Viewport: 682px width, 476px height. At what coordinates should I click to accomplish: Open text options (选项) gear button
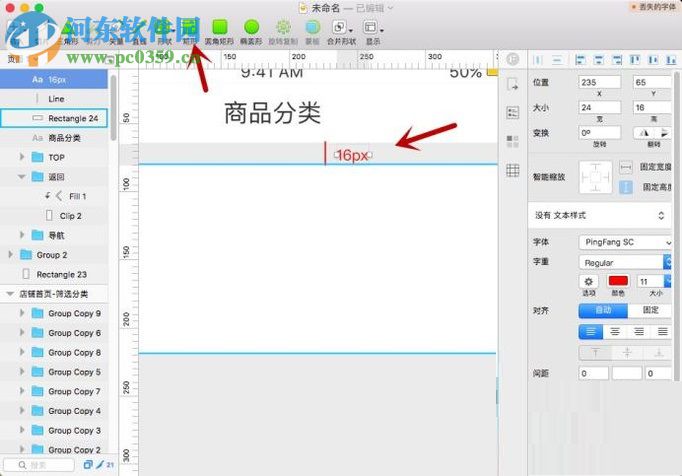(x=588, y=281)
